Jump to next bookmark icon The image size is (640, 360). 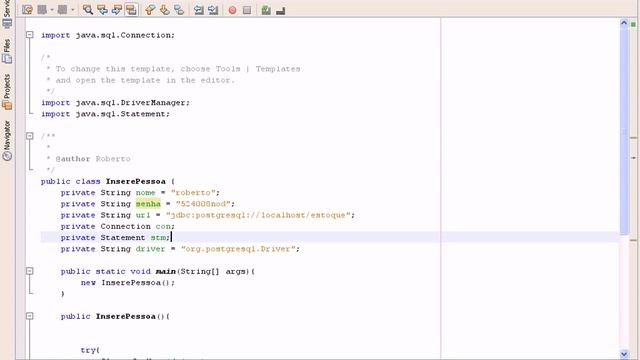coord(164,10)
